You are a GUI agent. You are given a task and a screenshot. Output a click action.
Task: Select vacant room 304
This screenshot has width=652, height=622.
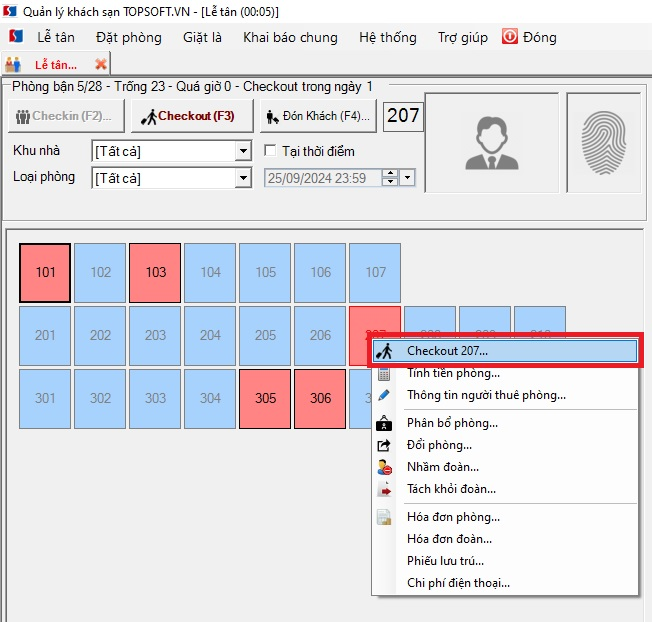[x=210, y=399]
